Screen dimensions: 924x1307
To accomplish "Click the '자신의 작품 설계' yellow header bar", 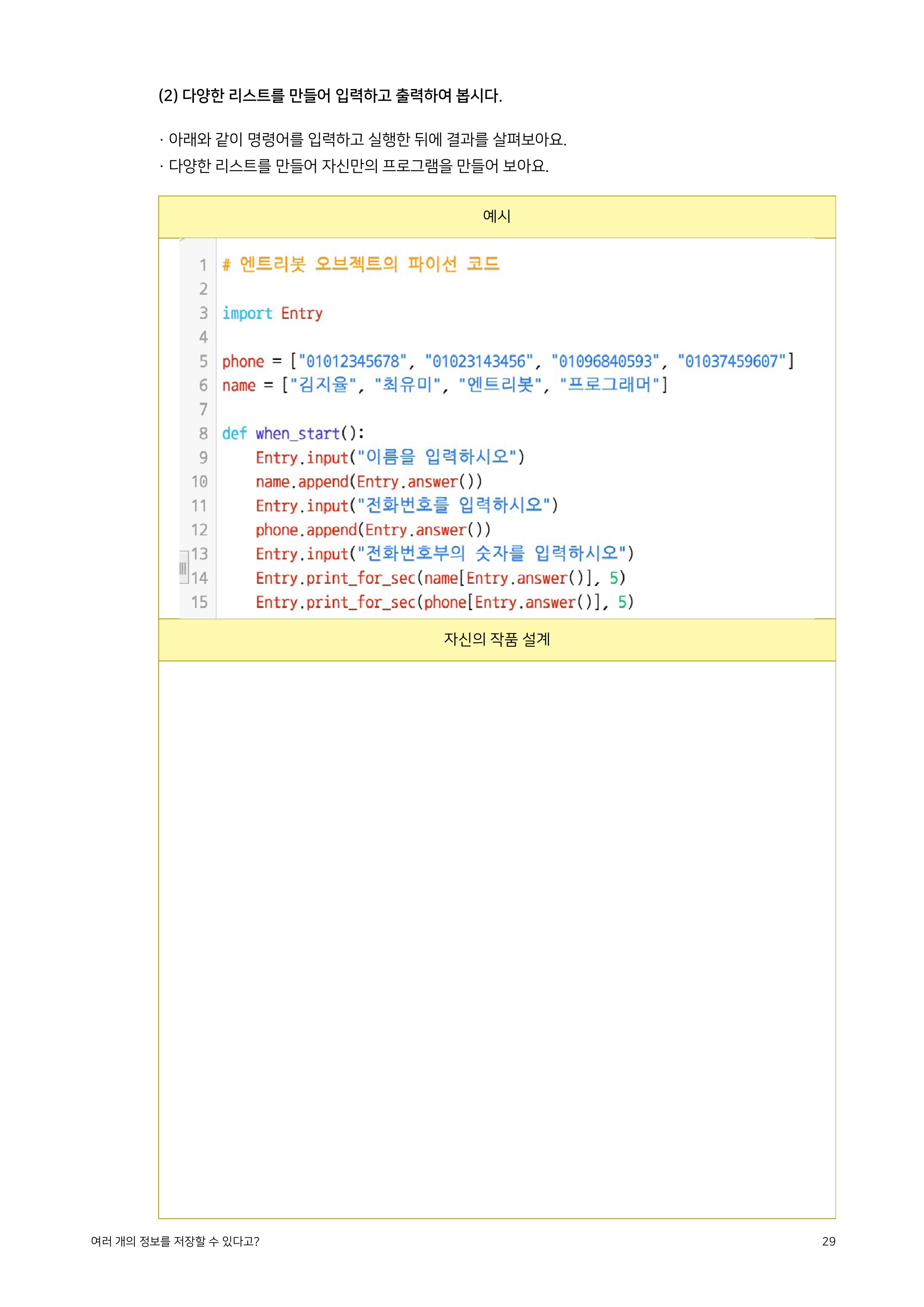I will coord(497,640).
